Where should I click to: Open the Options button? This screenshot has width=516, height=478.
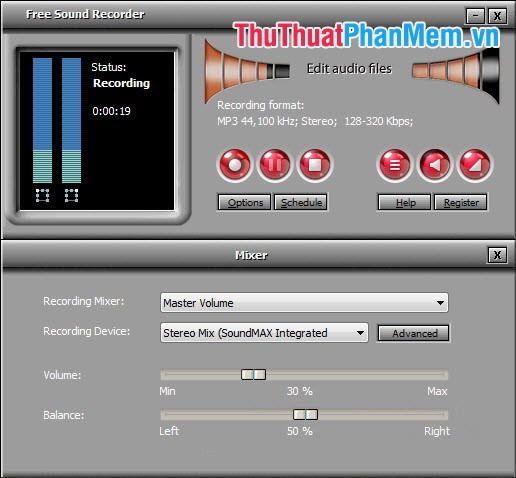point(244,202)
